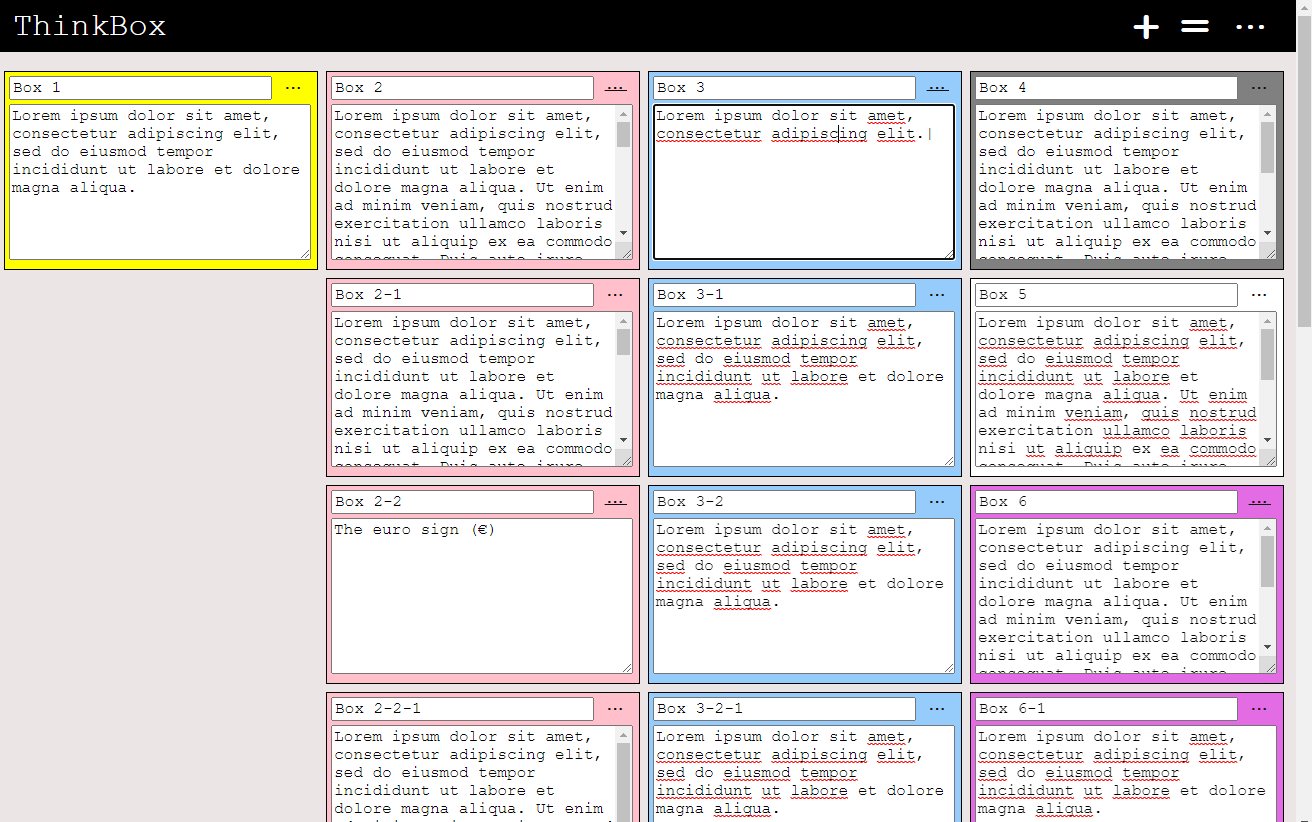Click the Box 3 title field
1312x822 pixels.
[x=784, y=88]
